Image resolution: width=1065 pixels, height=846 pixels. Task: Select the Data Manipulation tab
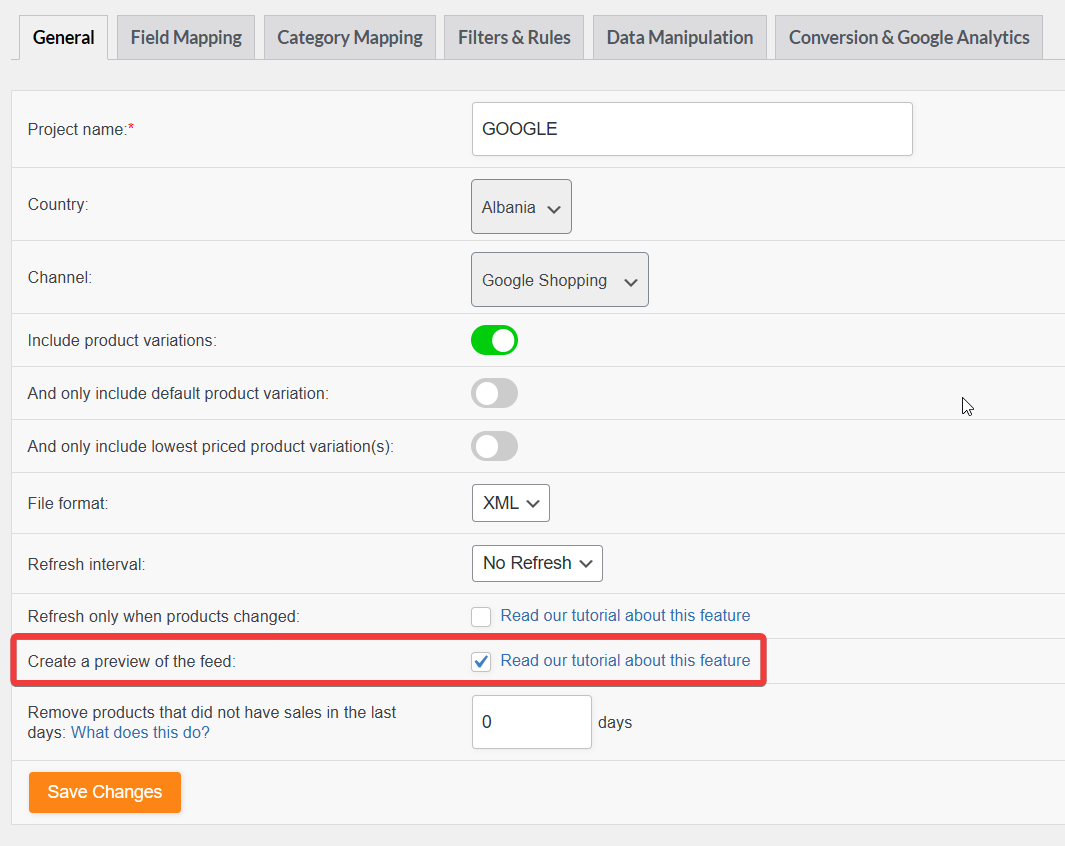(x=680, y=37)
